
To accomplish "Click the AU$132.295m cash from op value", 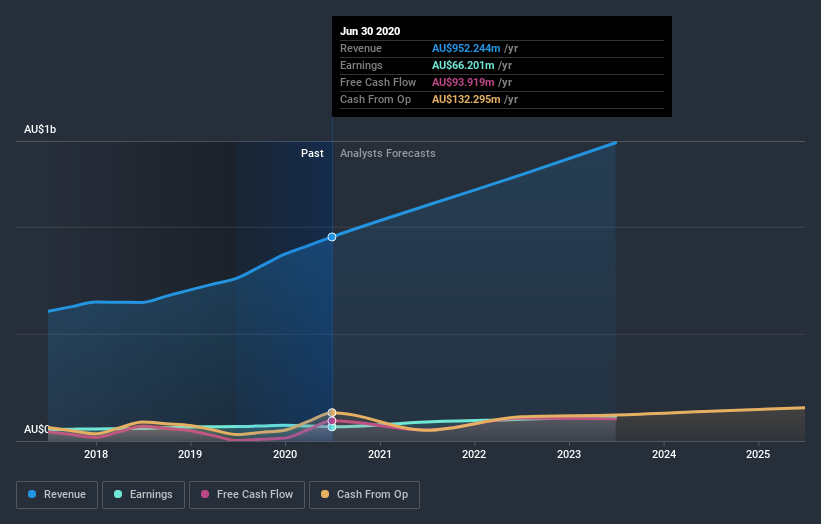I will point(466,99).
